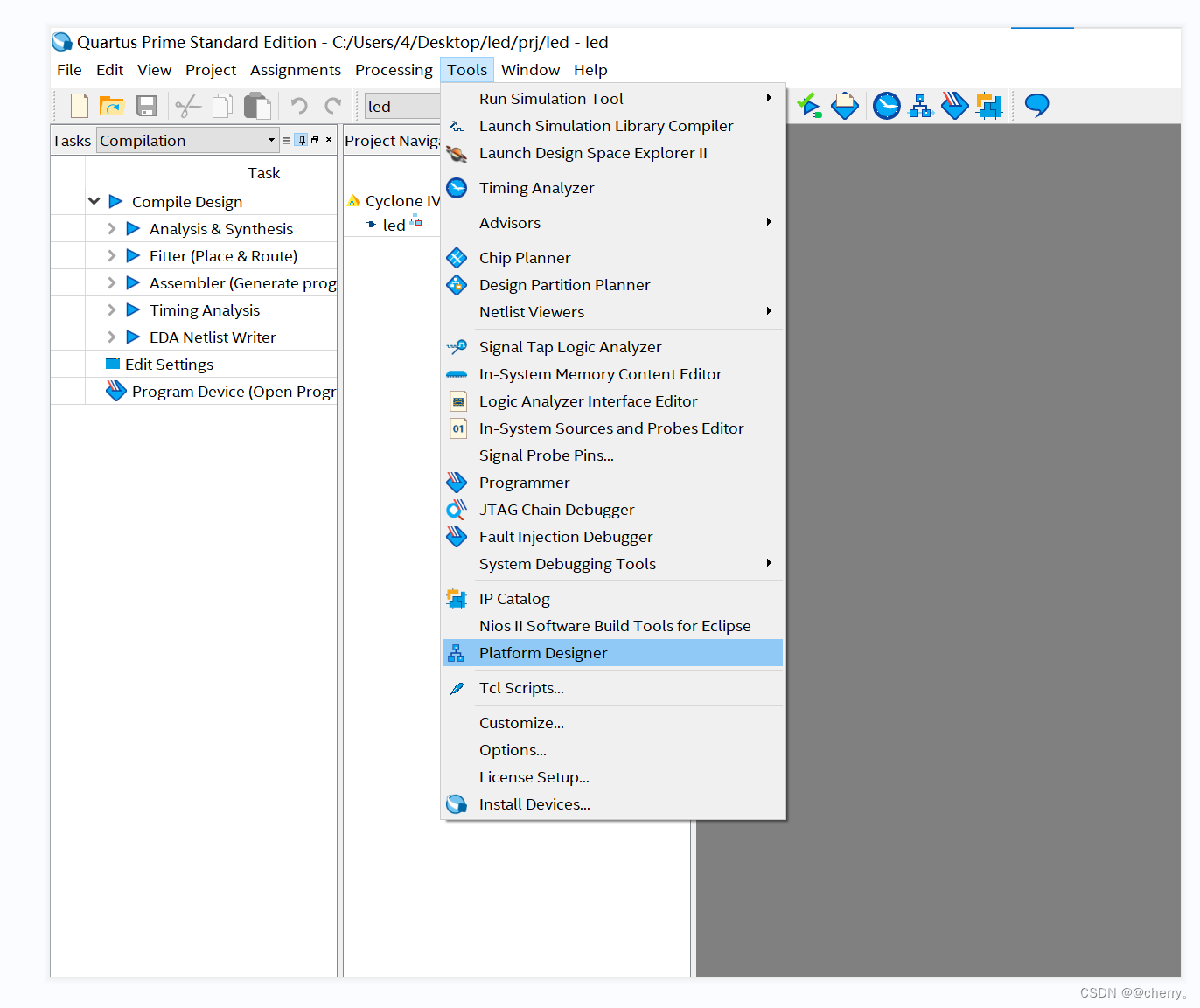The height and width of the screenshot is (1008, 1200).
Task: Float the Tasks panel window
Action: [x=315, y=140]
